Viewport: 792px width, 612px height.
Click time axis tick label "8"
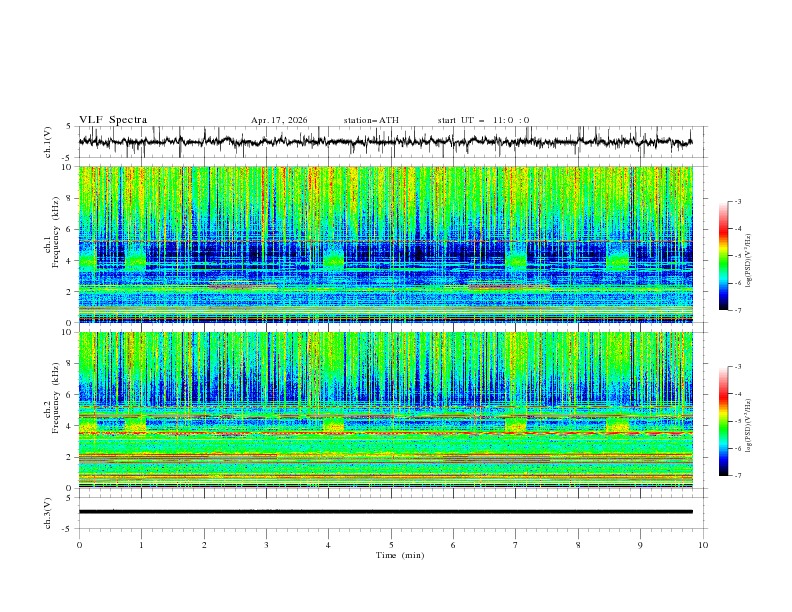(x=578, y=545)
